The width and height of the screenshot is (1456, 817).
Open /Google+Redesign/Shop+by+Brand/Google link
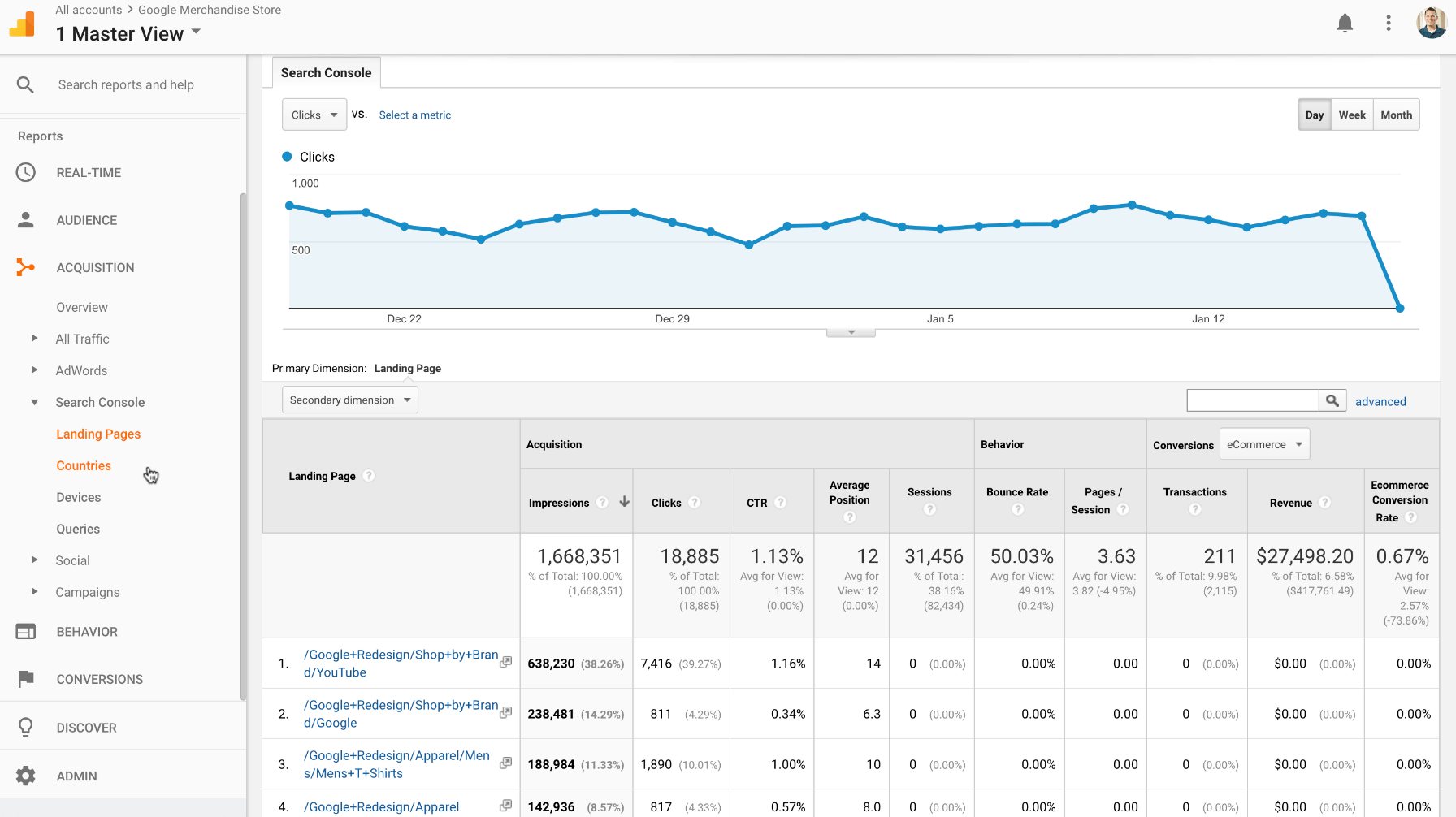[x=401, y=714]
